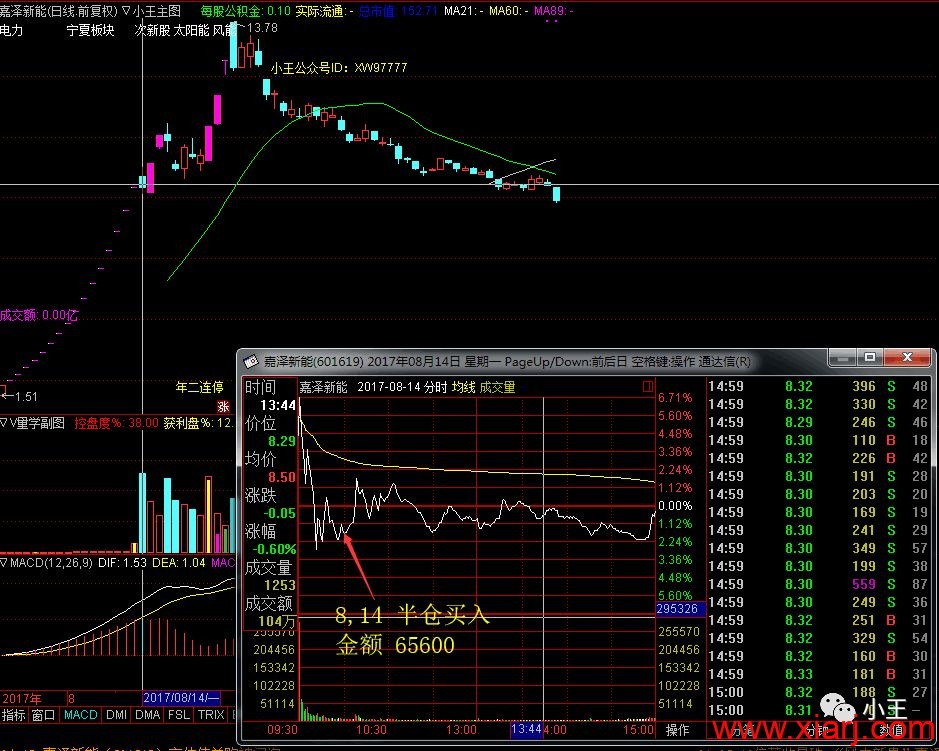This screenshot has width=939, height=751.
Task: Select the 8.33 trade row with volume 181
Action: click(818, 674)
